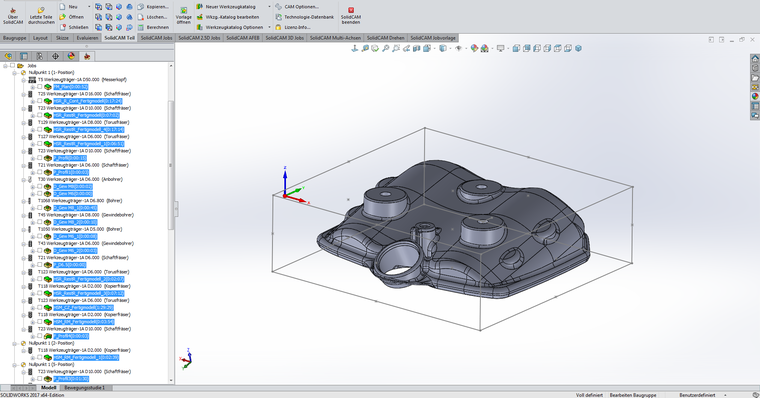Open the SolidCAM 3D Jobs tab
Screen dimensions: 760x398
point(285,38)
